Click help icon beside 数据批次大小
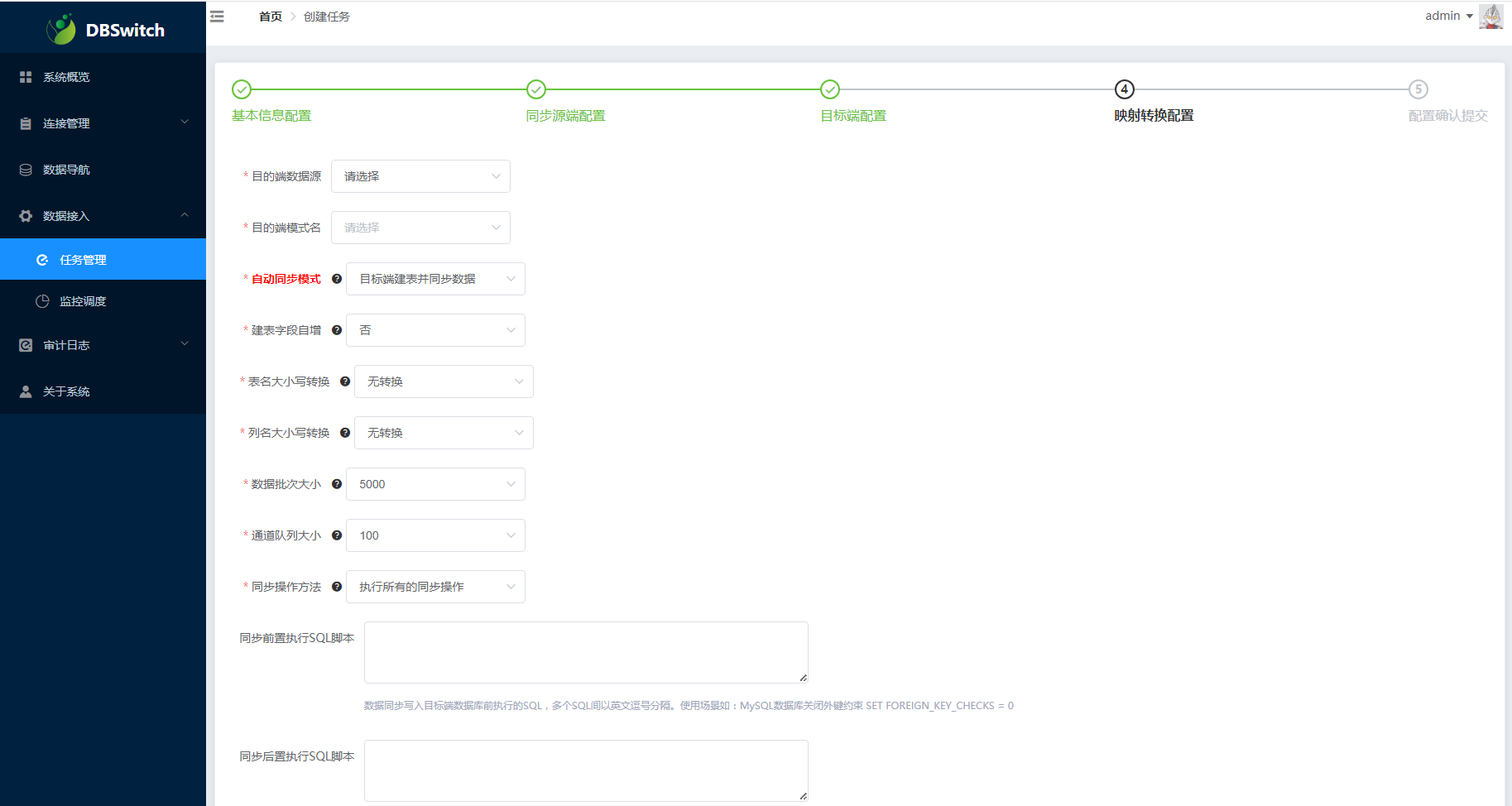 point(337,484)
